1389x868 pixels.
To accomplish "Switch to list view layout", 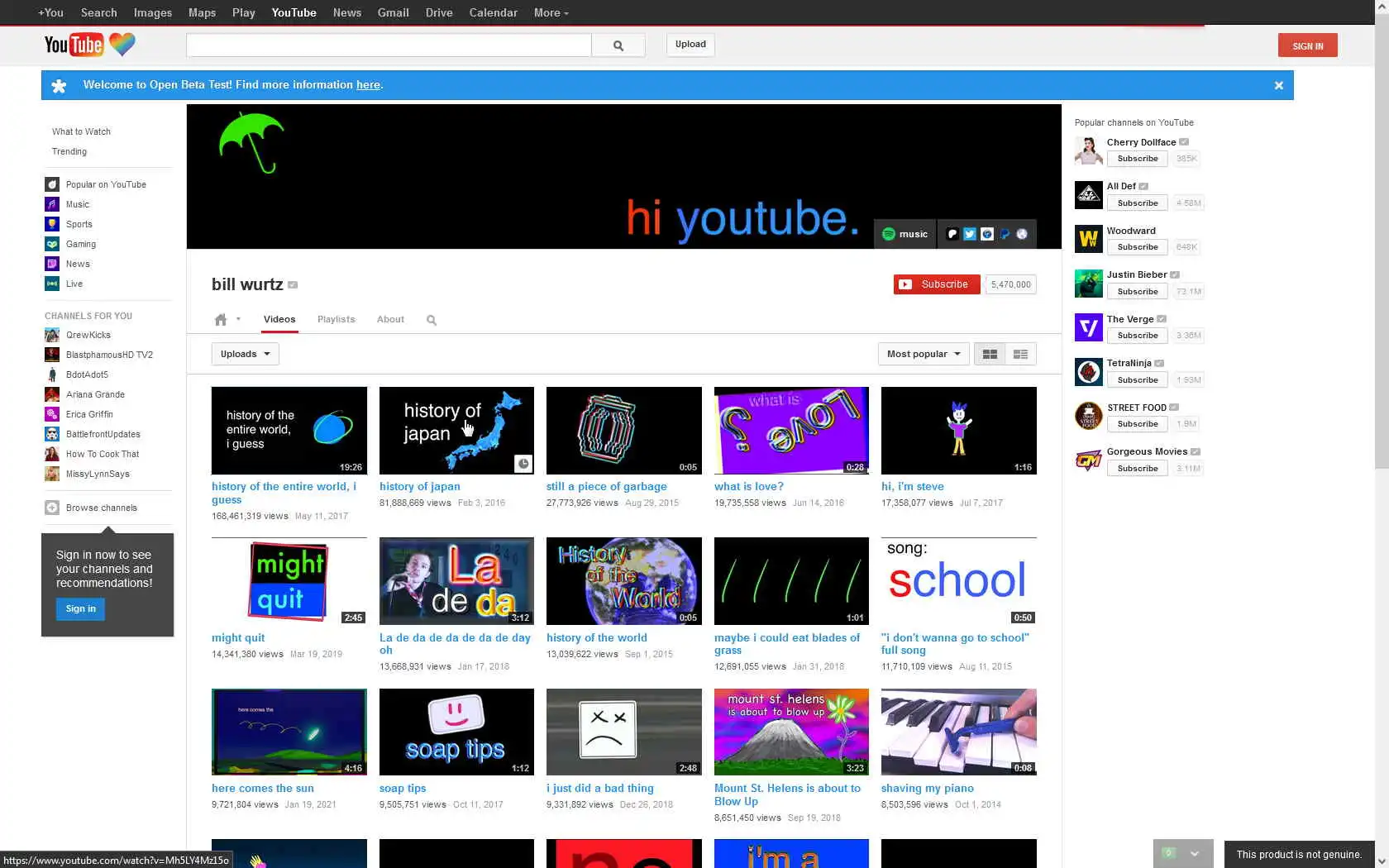I will [x=1021, y=354].
